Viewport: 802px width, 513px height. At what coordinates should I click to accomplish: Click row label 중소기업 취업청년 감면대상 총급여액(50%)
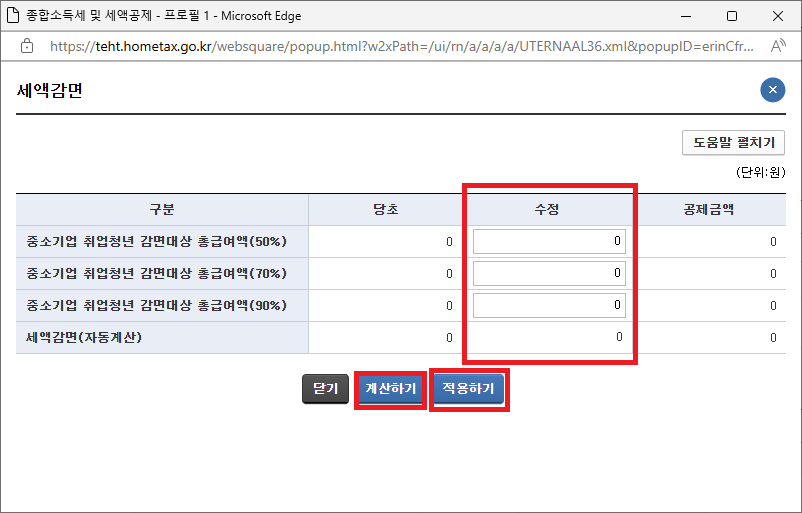pos(157,241)
